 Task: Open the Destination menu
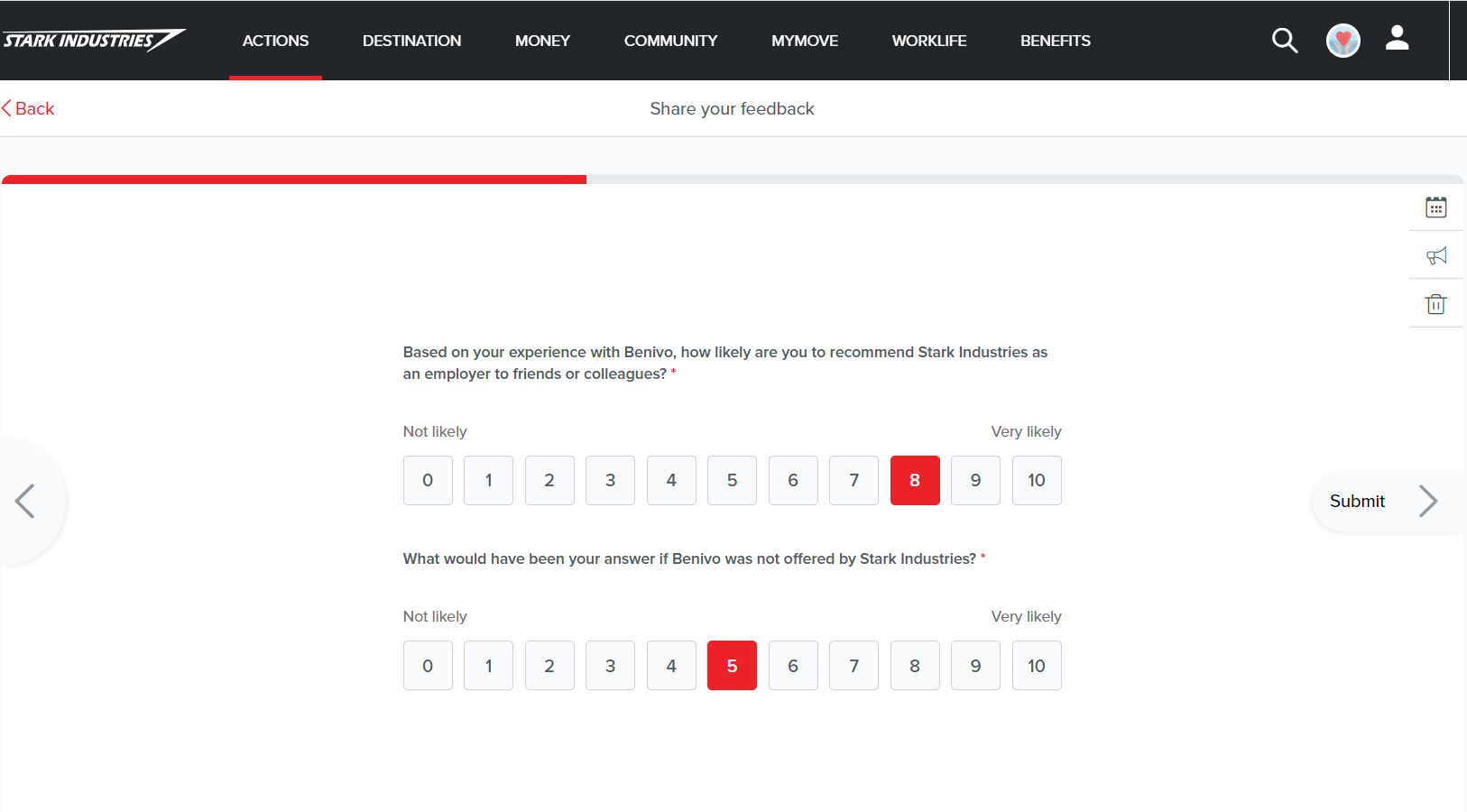(x=411, y=41)
